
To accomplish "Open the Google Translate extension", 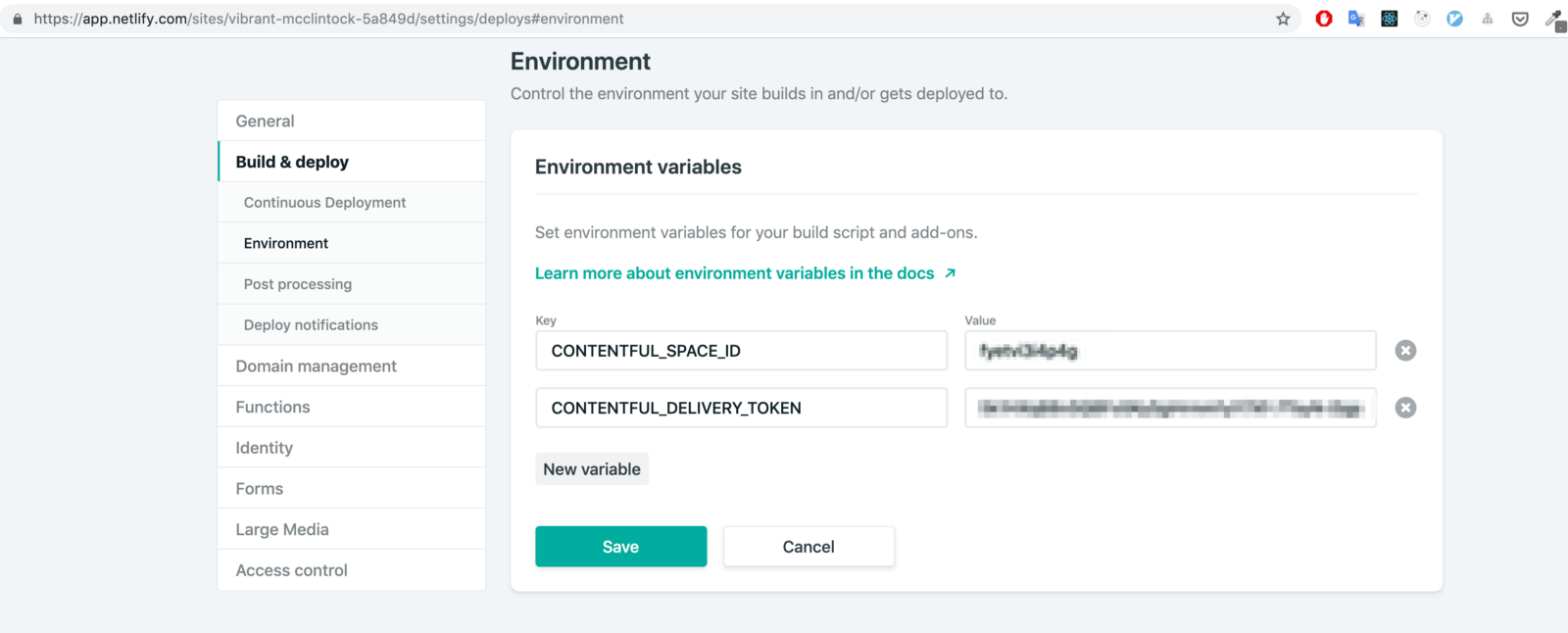I will click(x=1356, y=19).
